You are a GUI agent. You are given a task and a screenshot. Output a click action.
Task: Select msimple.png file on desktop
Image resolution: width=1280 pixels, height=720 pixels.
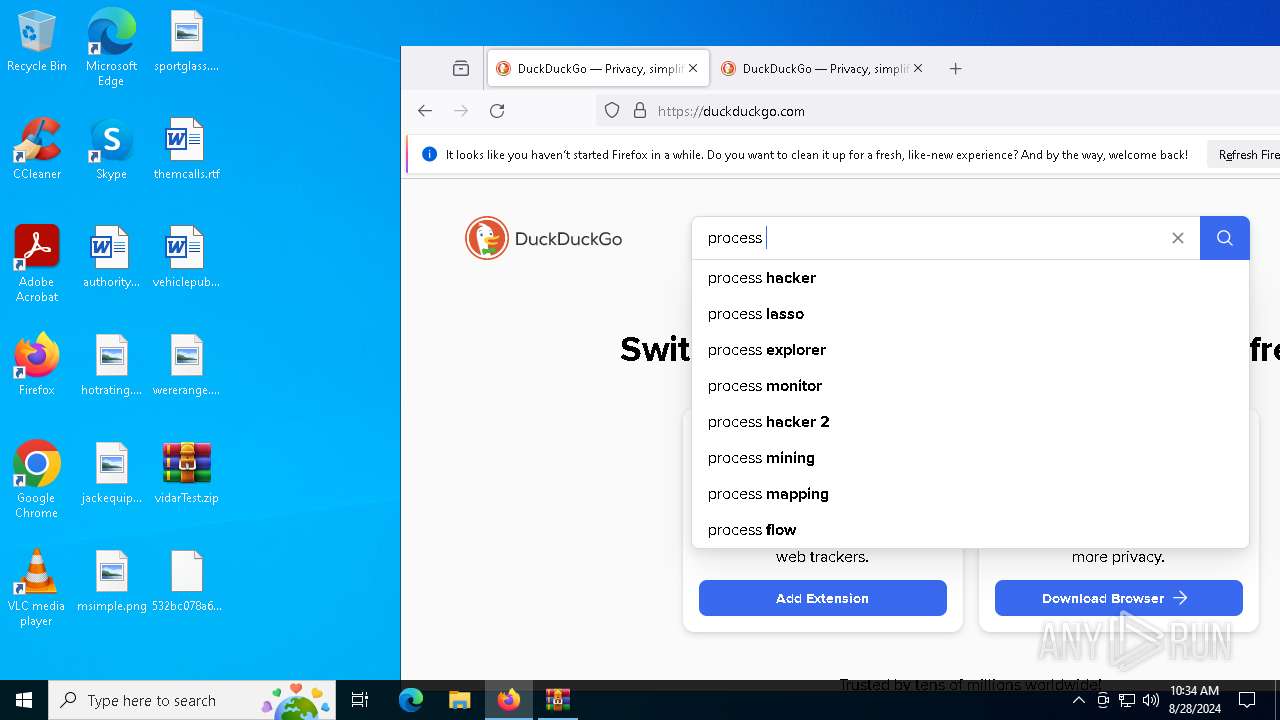click(111, 582)
